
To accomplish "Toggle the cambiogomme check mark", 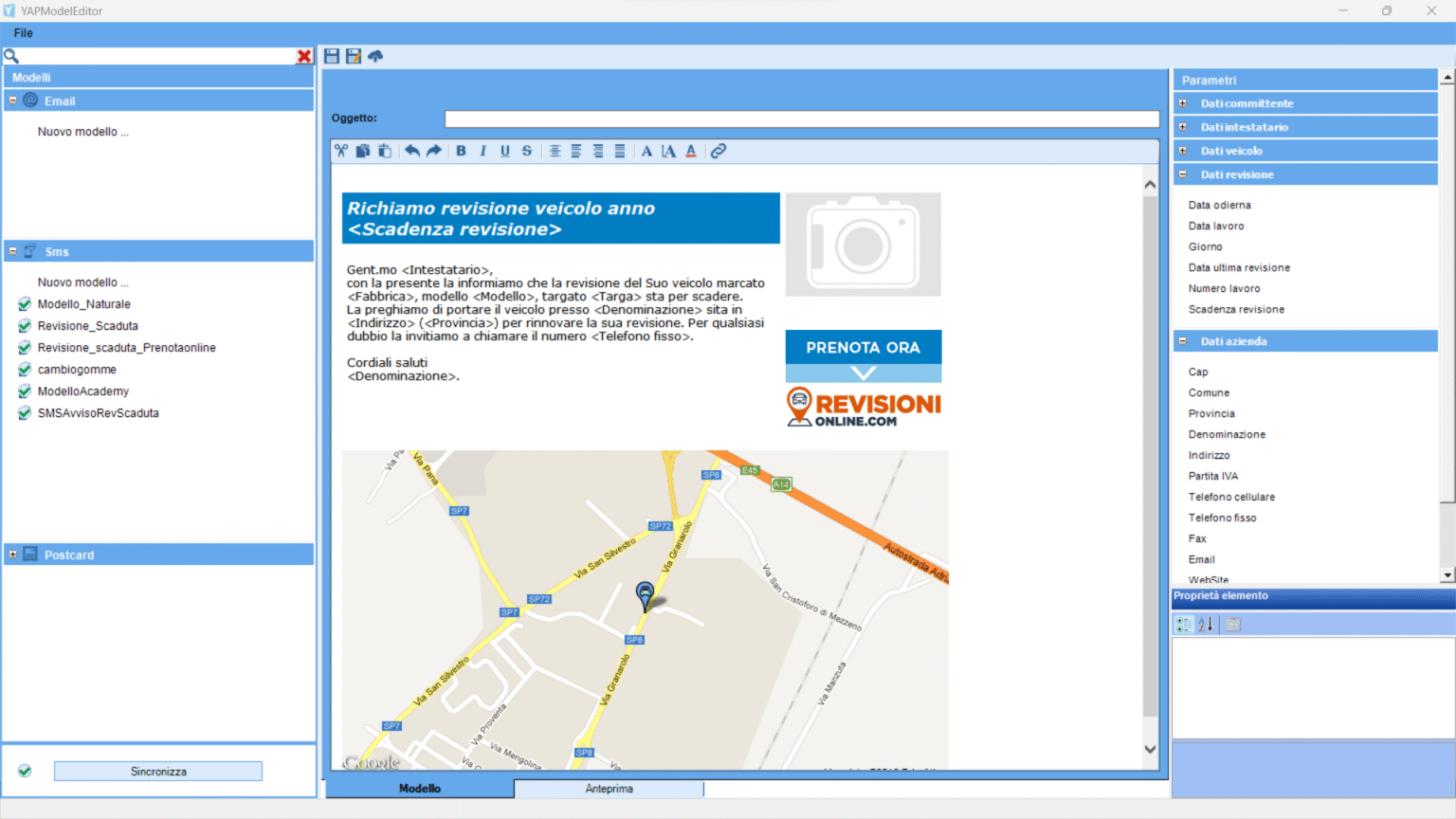I will [25, 370].
